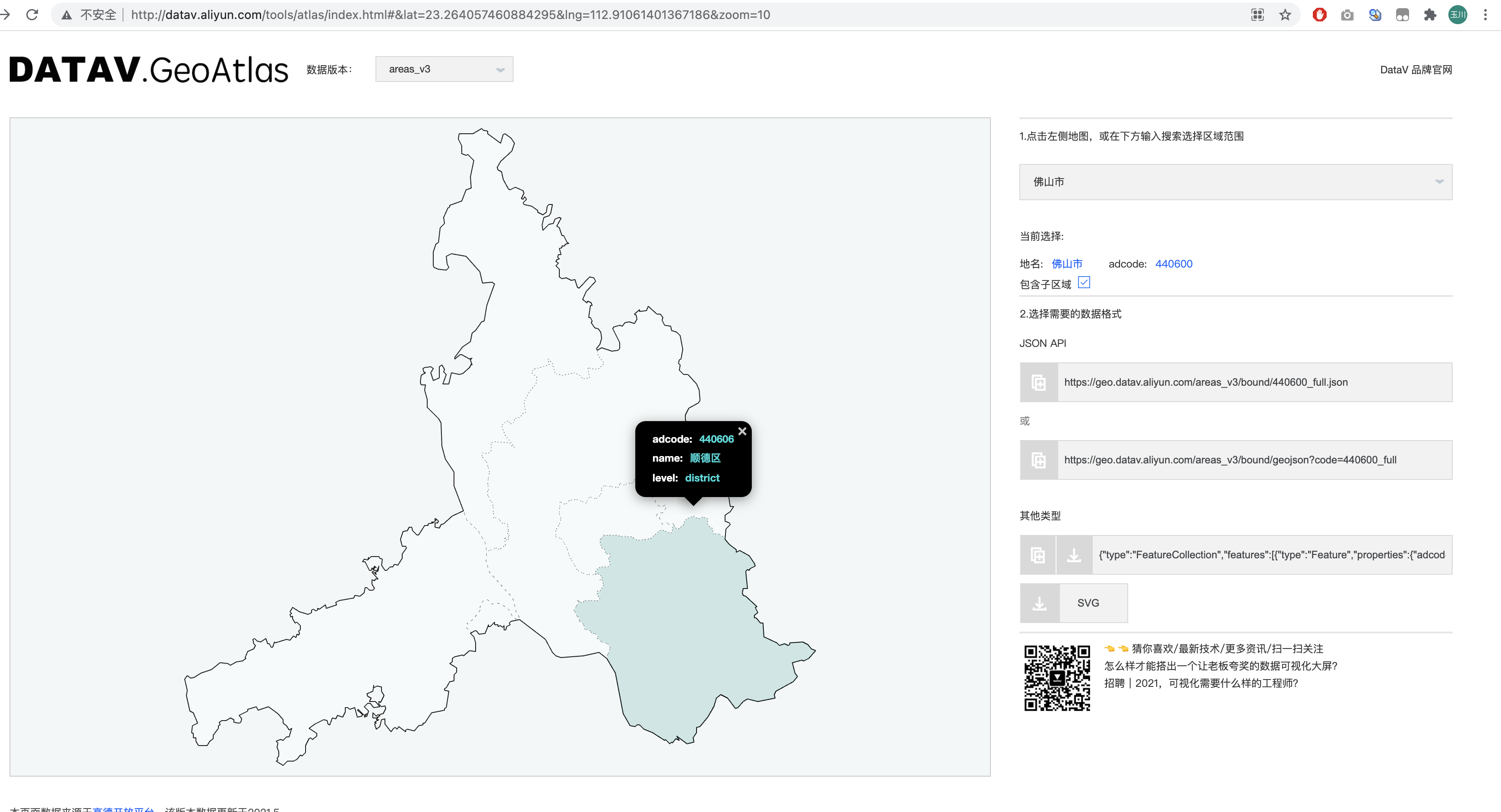Close the 顺德区 info tooltip

point(742,431)
